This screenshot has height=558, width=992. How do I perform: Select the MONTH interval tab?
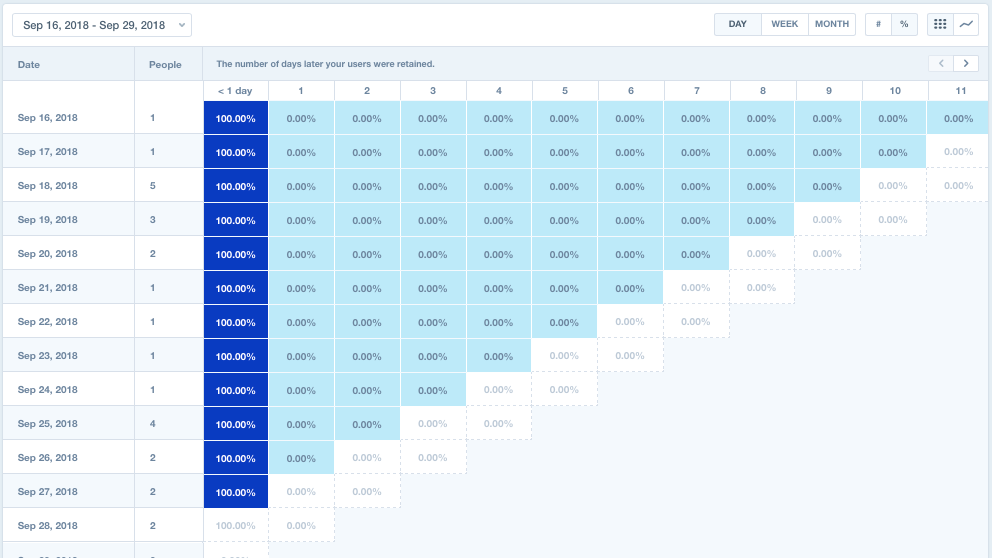click(832, 24)
